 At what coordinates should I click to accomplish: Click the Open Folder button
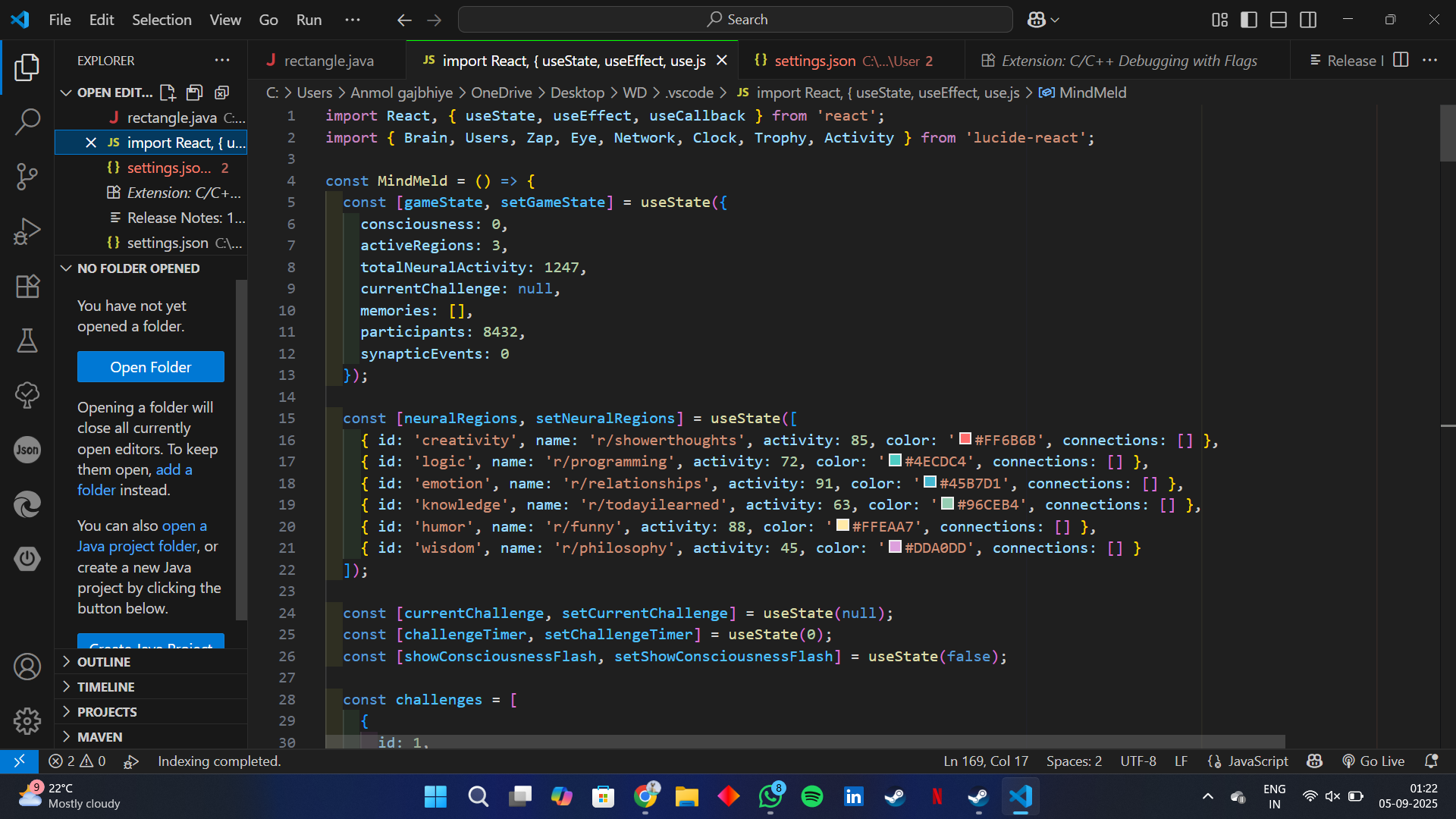[x=150, y=367]
